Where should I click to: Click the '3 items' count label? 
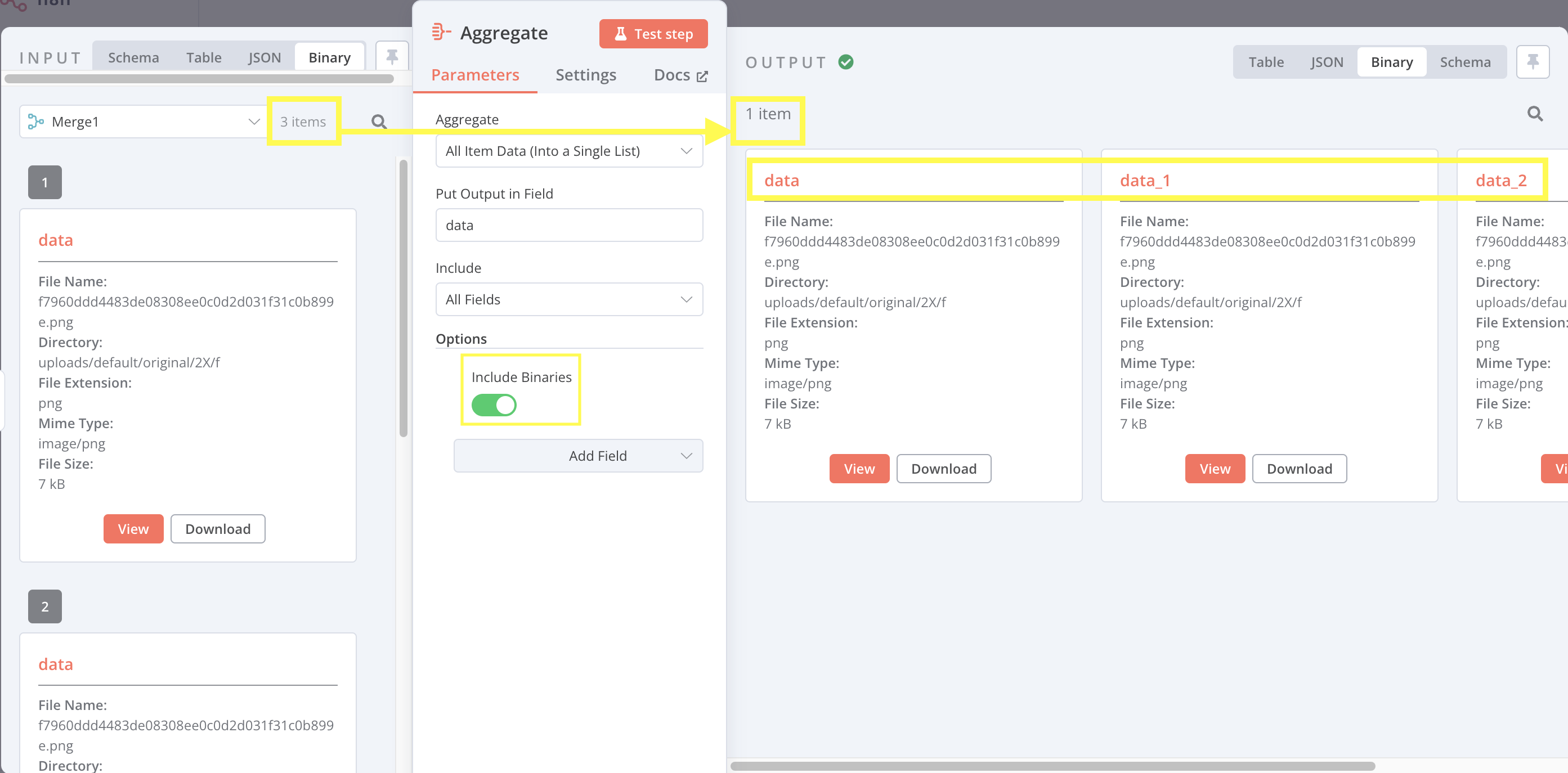tap(303, 122)
